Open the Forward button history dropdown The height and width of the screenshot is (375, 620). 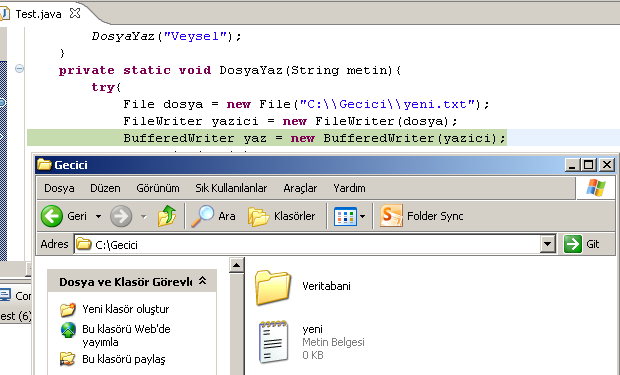(144, 216)
